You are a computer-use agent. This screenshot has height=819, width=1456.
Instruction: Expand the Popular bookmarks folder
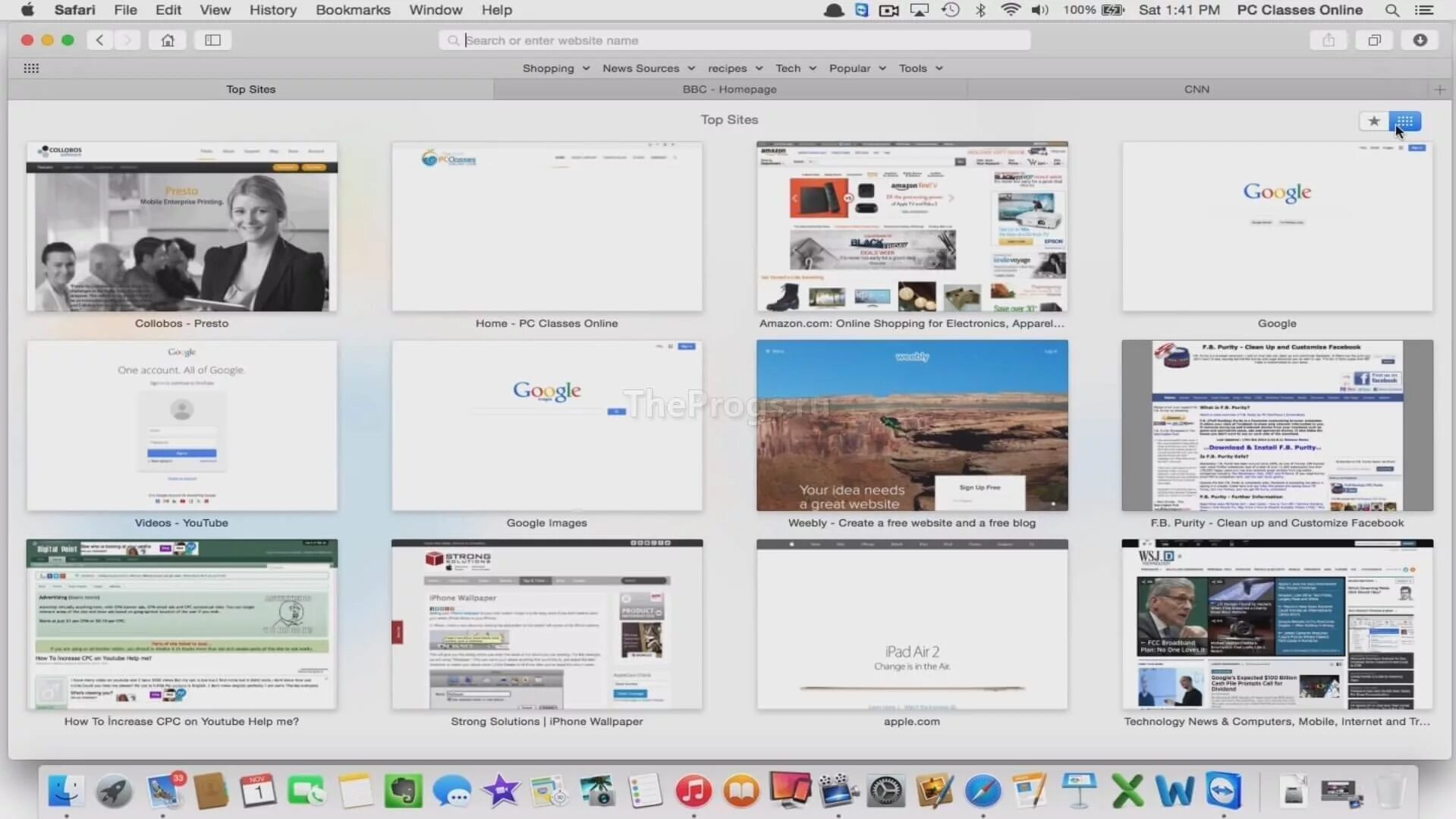(857, 68)
